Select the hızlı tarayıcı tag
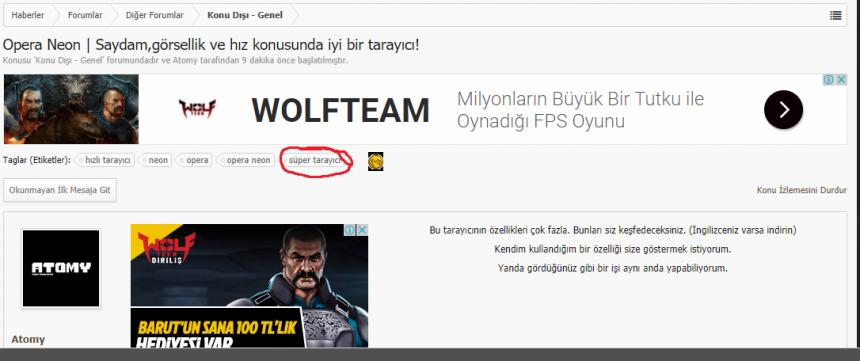The image size is (860, 361). [104, 160]
